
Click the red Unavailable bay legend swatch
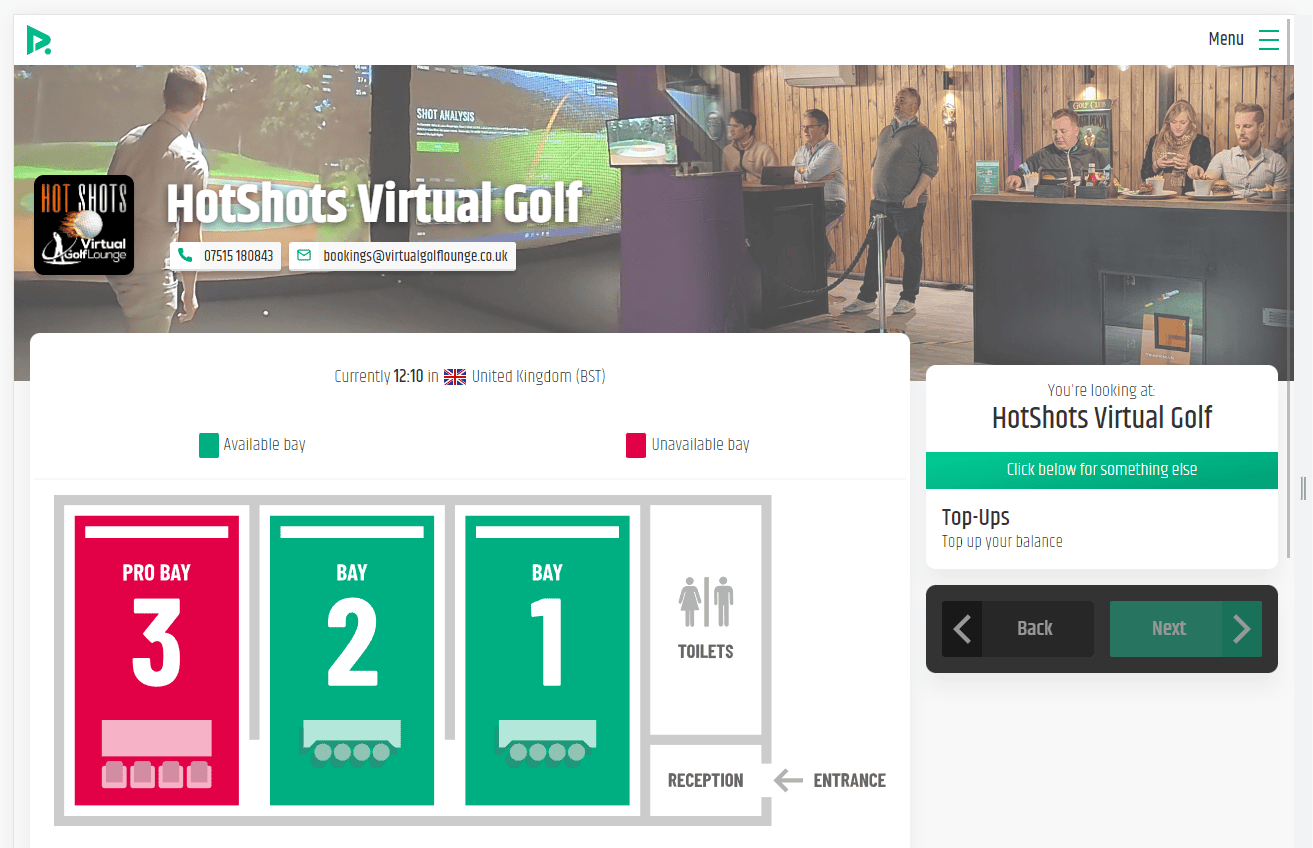[636, 445]
